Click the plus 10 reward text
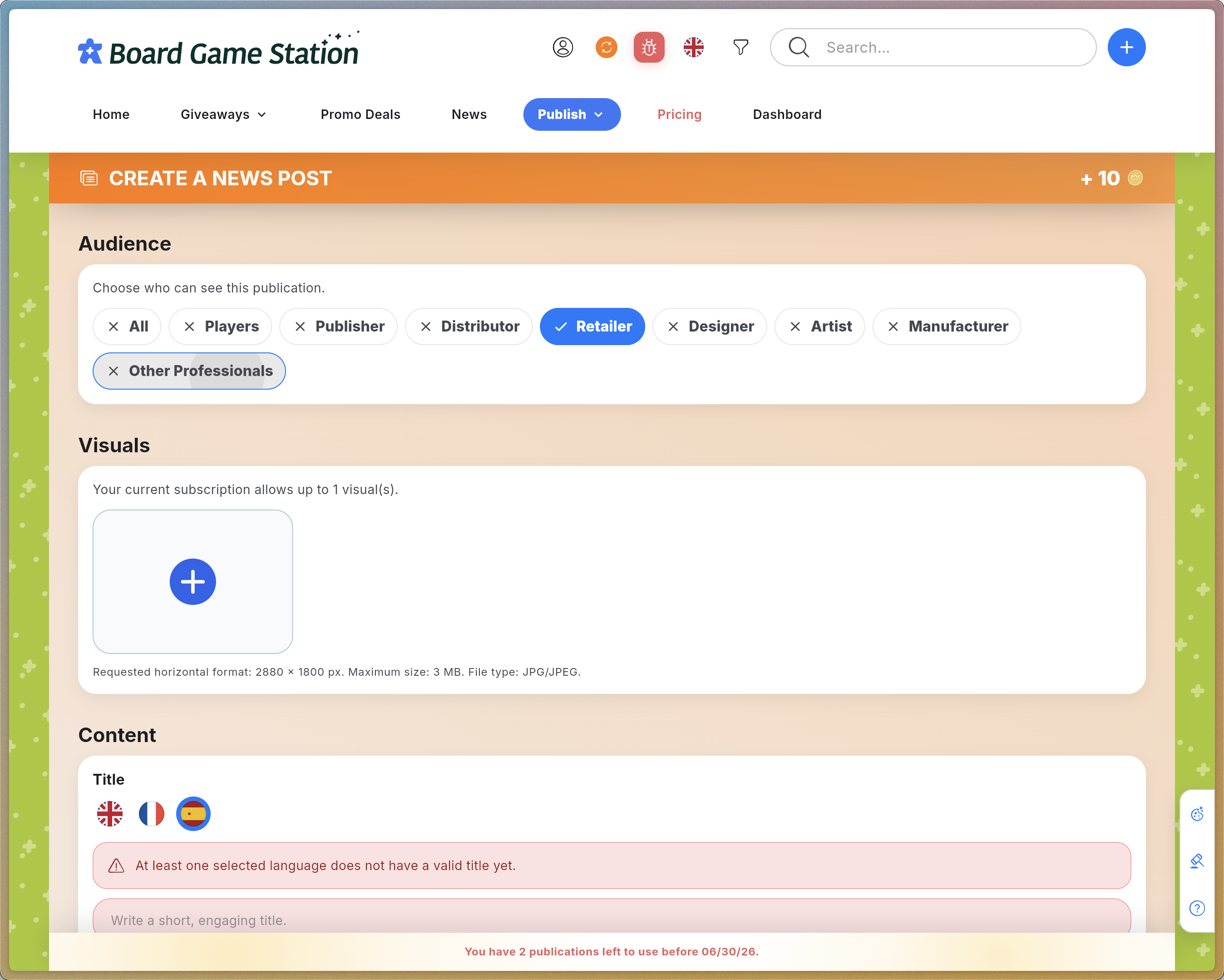 pyautogui.click(x=1100, y=178)
